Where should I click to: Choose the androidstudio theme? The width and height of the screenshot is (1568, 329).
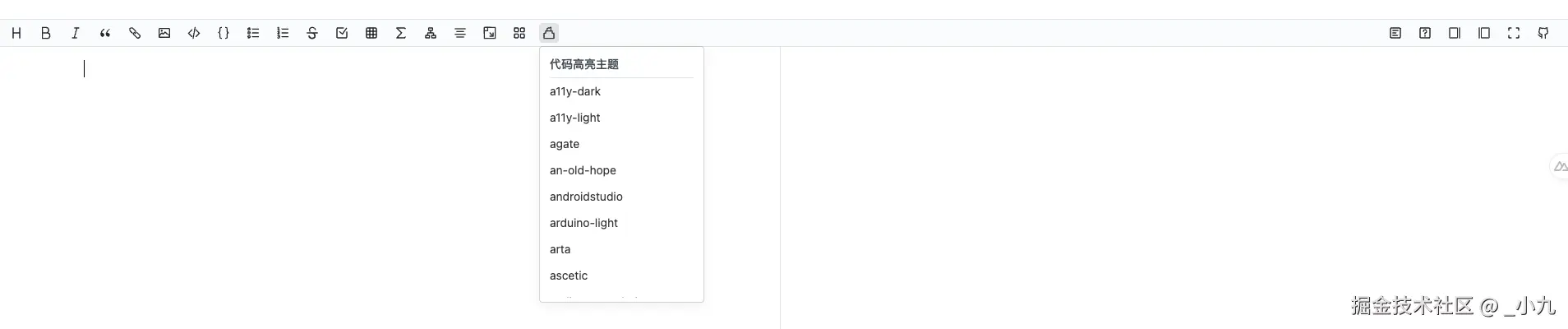(x=586, y=197)
